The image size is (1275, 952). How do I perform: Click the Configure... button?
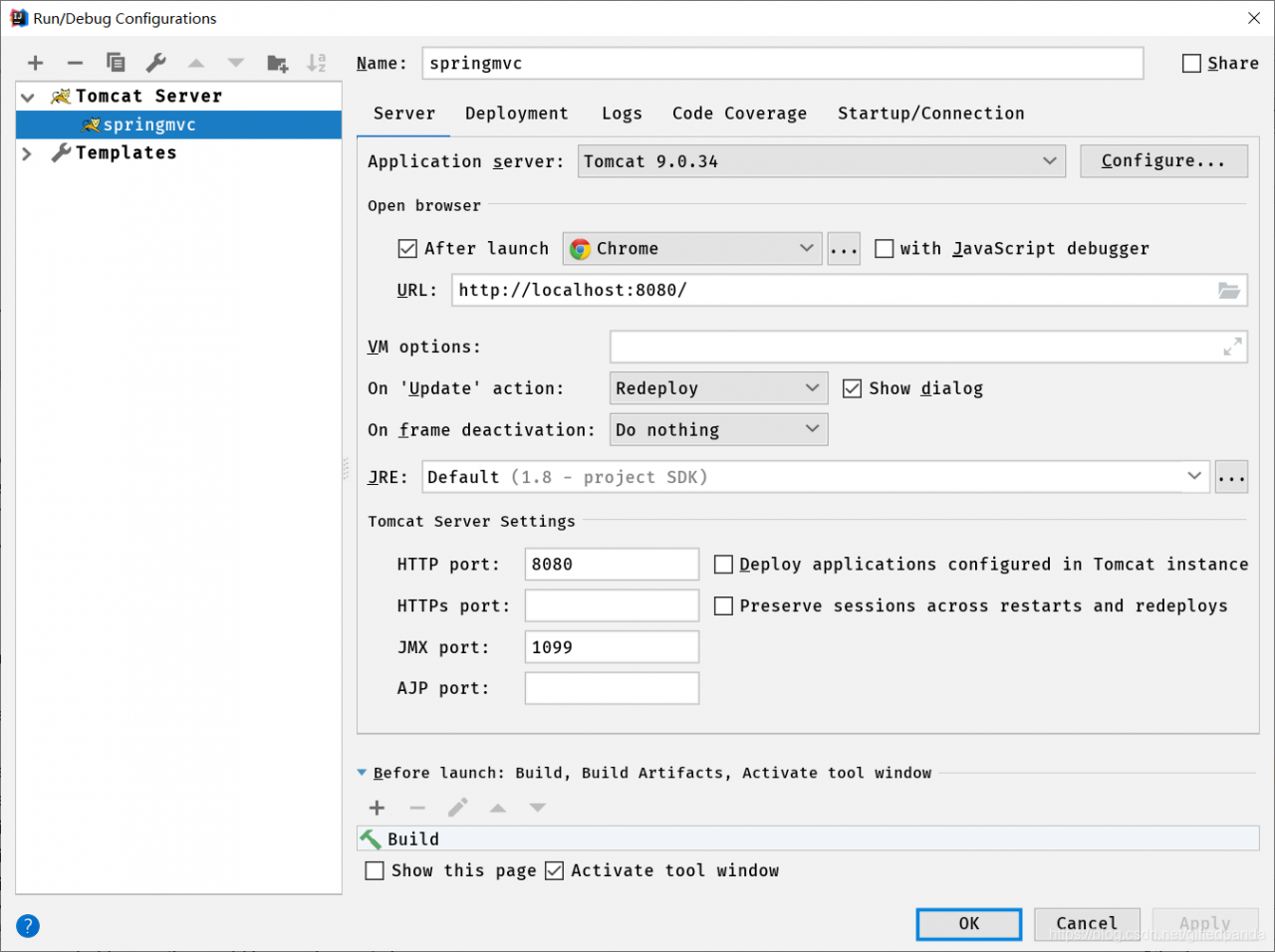click(x=1162, y=161)
